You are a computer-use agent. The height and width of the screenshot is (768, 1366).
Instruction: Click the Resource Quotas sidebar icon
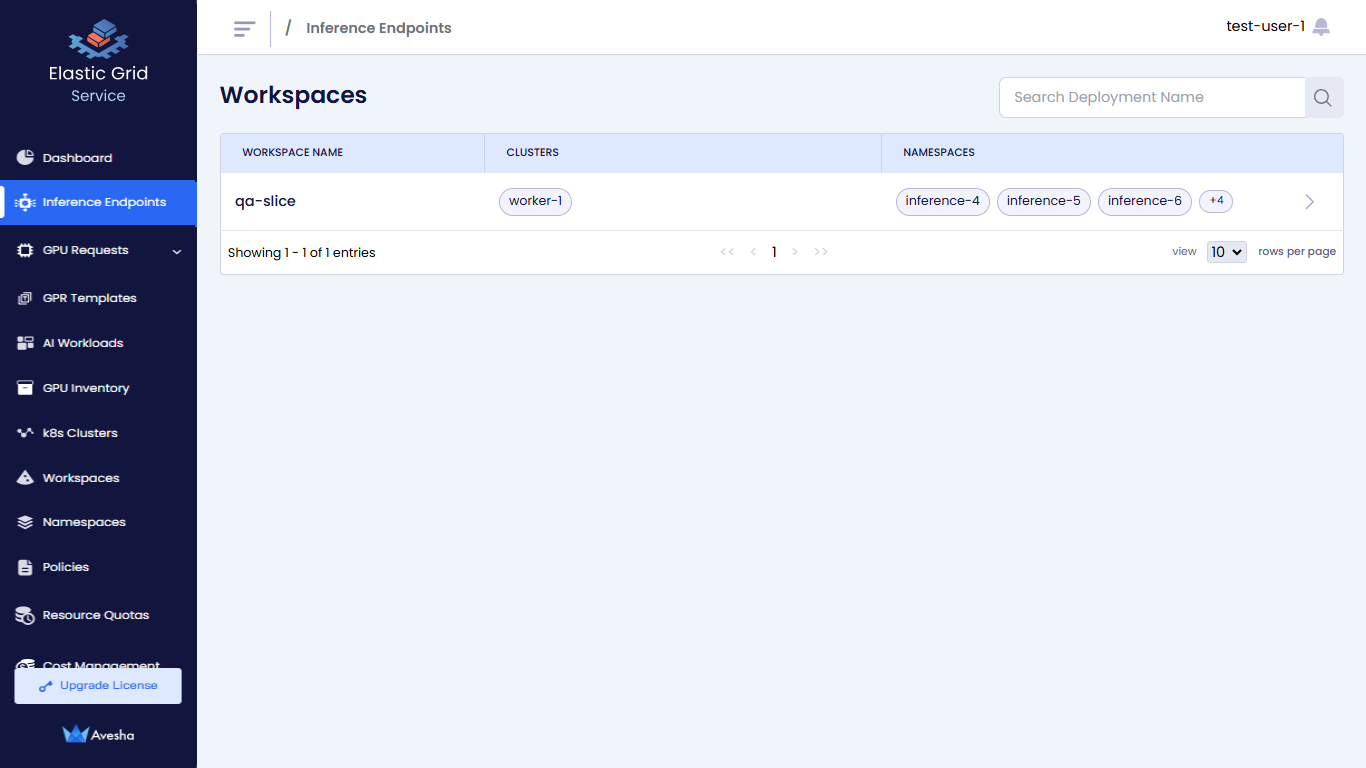[24, 614]
